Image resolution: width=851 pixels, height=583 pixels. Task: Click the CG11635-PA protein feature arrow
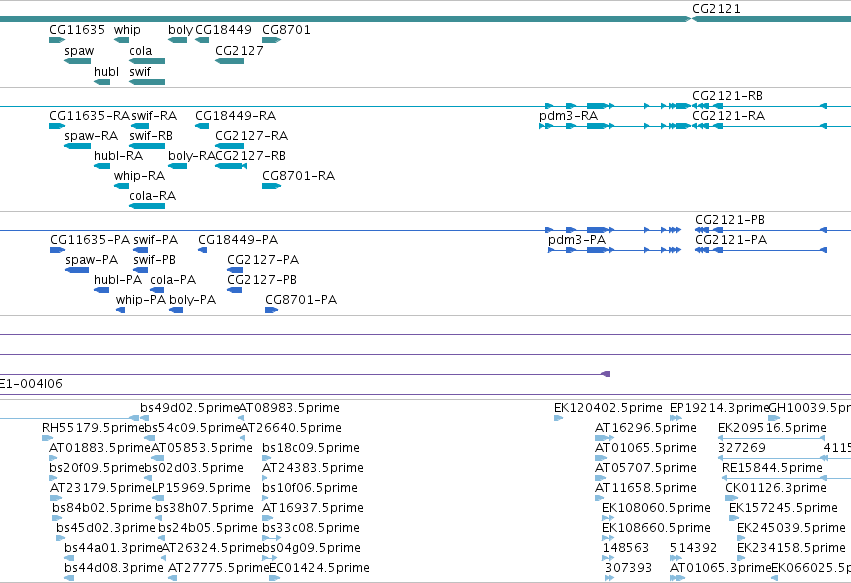[x=58, y=250]
